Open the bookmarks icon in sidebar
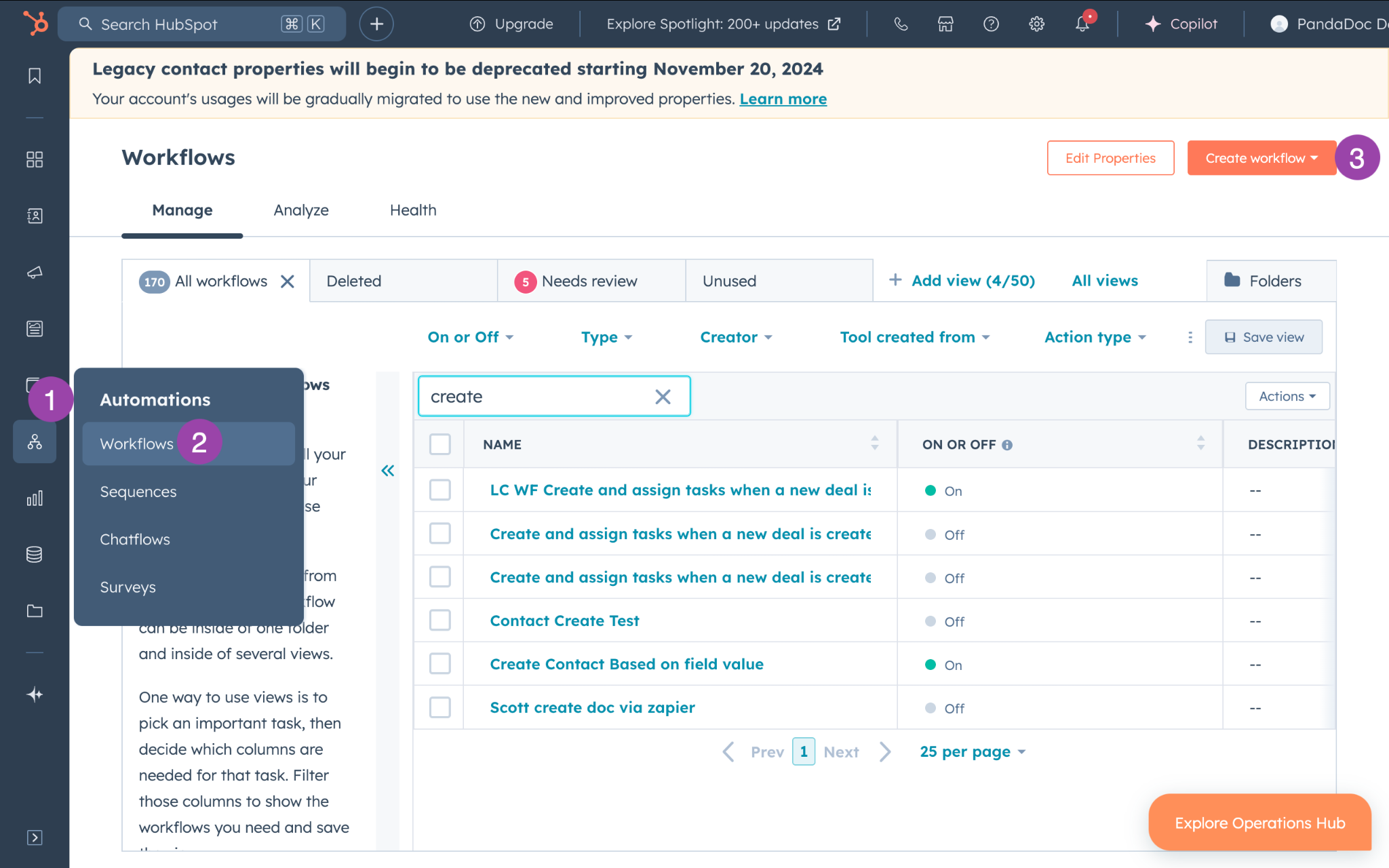Viewport: 1389px width, 868px height. 35,76
